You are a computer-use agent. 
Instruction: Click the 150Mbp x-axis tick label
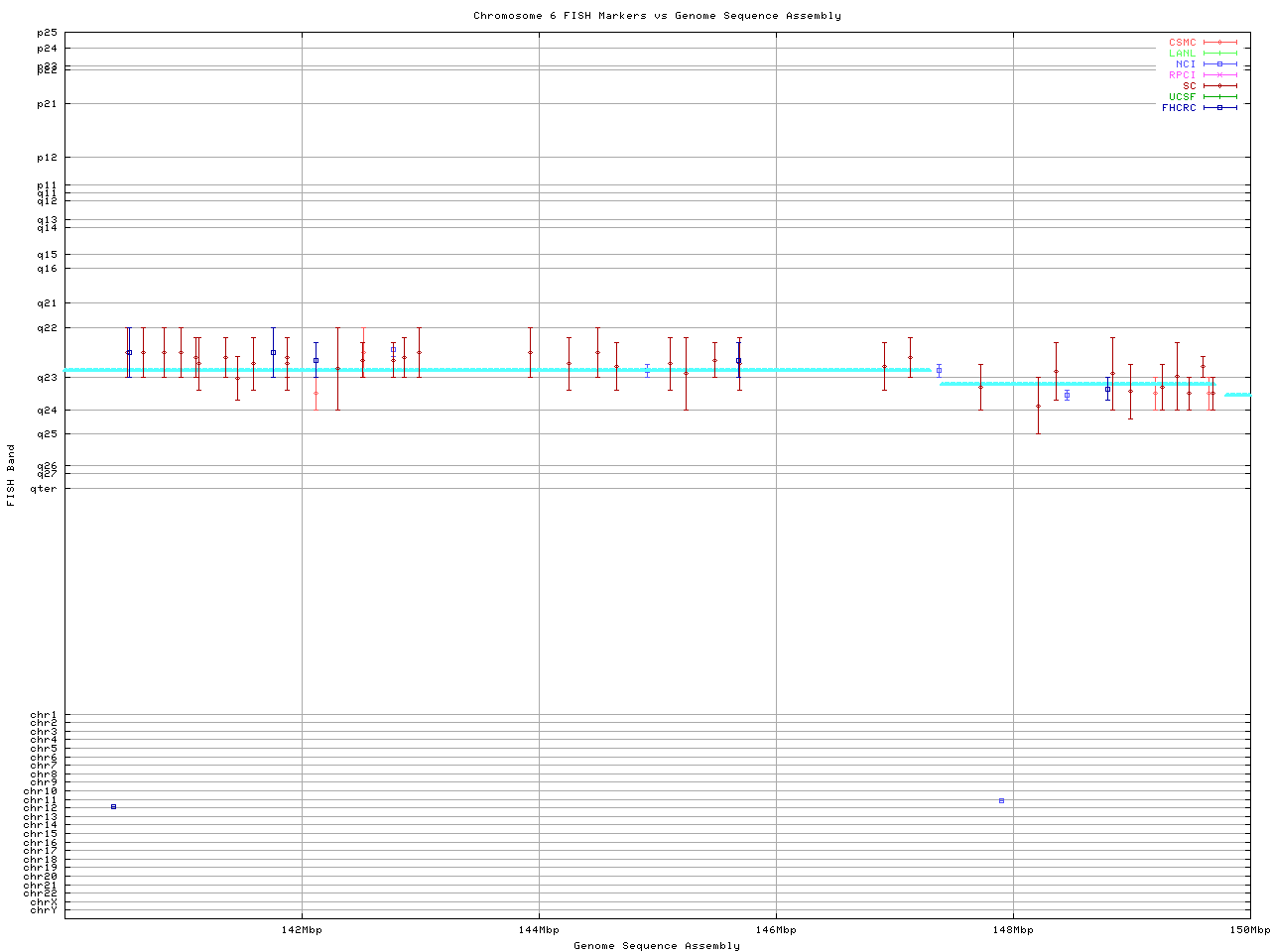point(1249,930)
